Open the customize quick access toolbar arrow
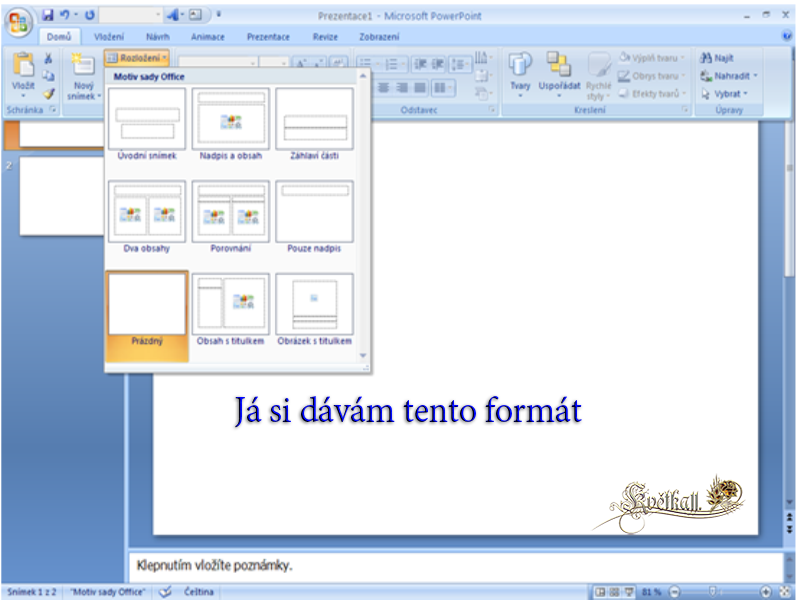The image size is (800, 600). [218, 15]
